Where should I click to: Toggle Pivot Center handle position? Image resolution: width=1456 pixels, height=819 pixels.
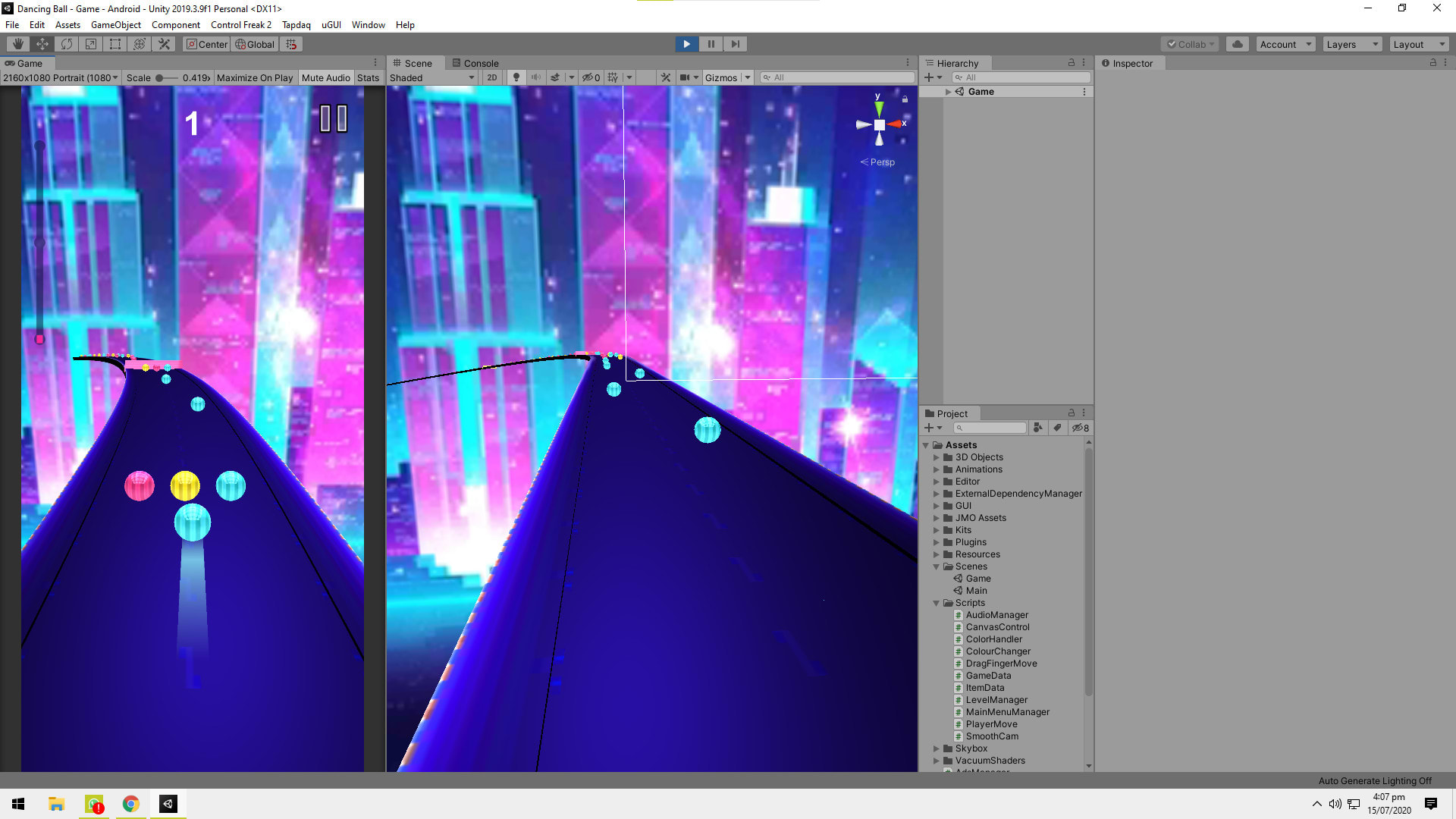(x=206, y=44)
